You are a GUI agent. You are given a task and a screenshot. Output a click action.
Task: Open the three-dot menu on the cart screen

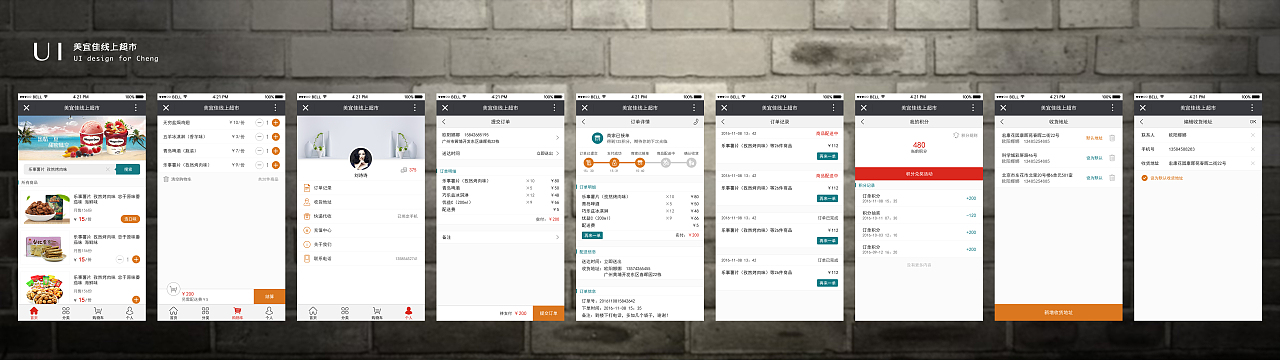click(275, 108)
